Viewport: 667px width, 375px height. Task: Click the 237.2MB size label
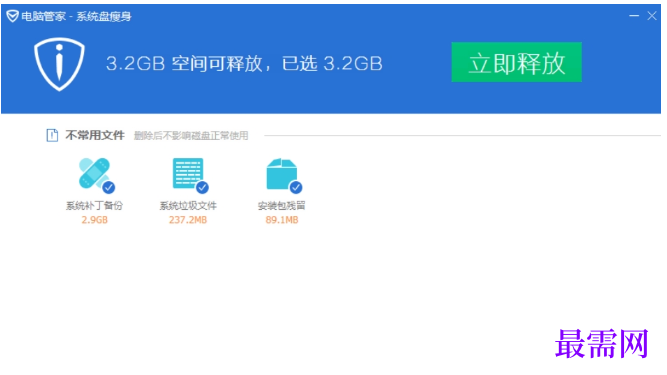pyautogui.click(x=188, y=220)
